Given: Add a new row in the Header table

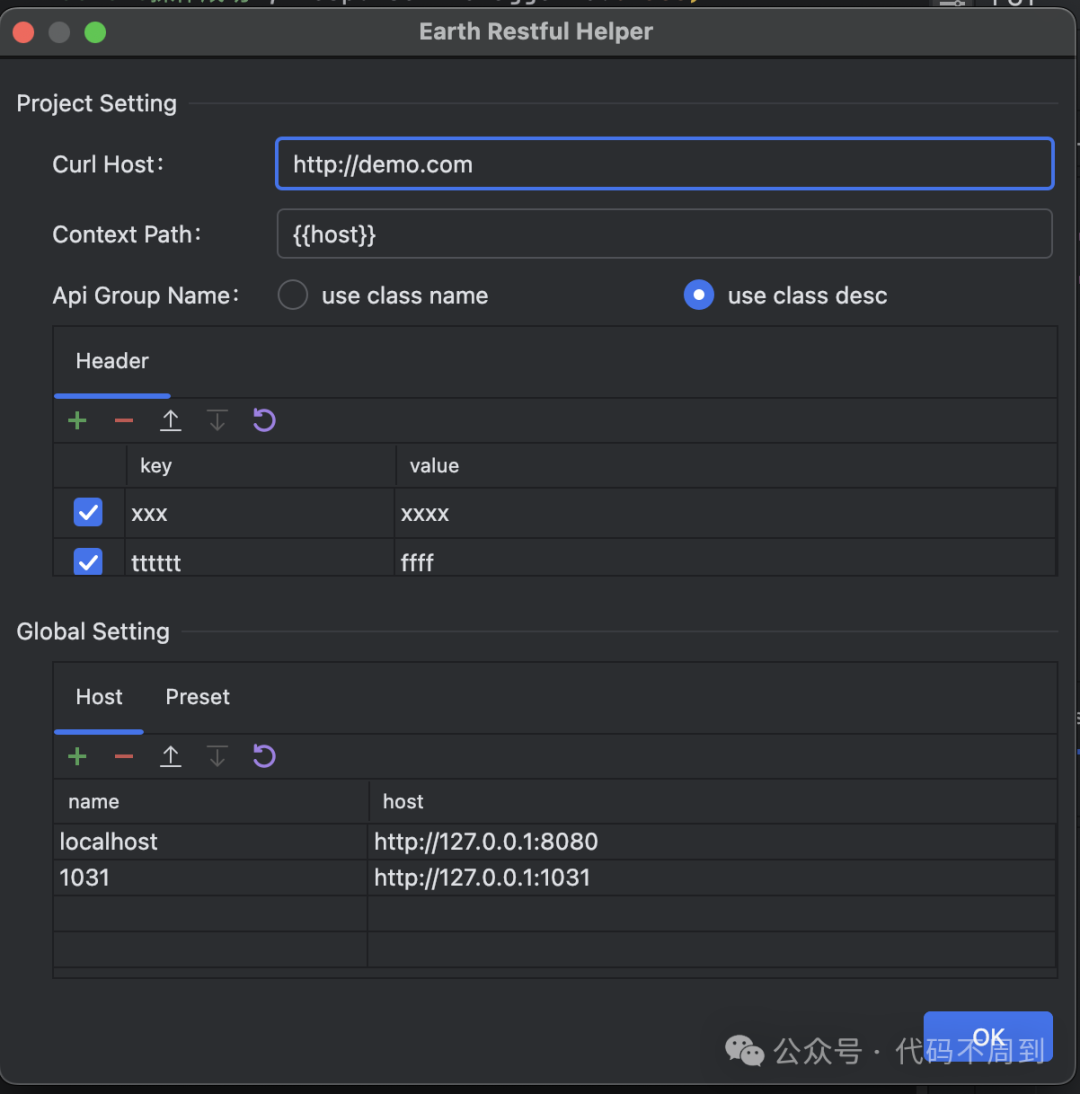Looking at the screenshot, I should [77, 420].
